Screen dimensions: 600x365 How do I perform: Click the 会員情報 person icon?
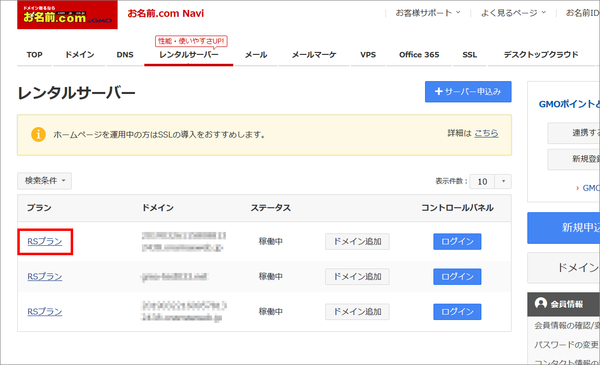541,303
